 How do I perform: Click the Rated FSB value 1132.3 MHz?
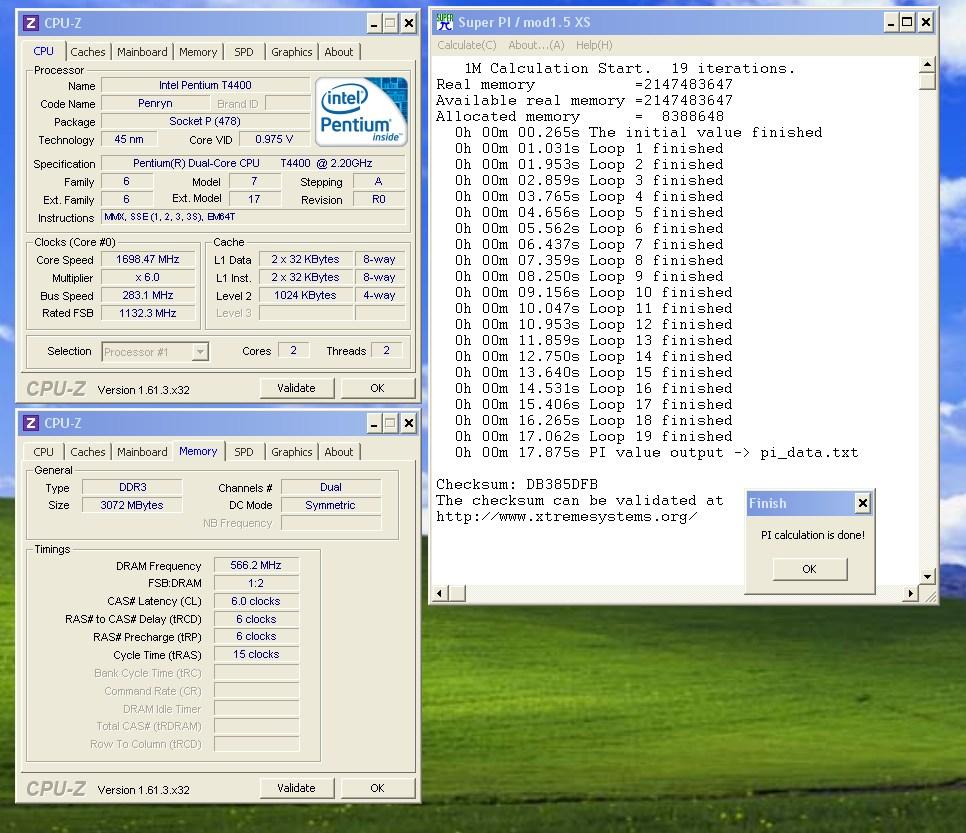(x=148, y=313)
